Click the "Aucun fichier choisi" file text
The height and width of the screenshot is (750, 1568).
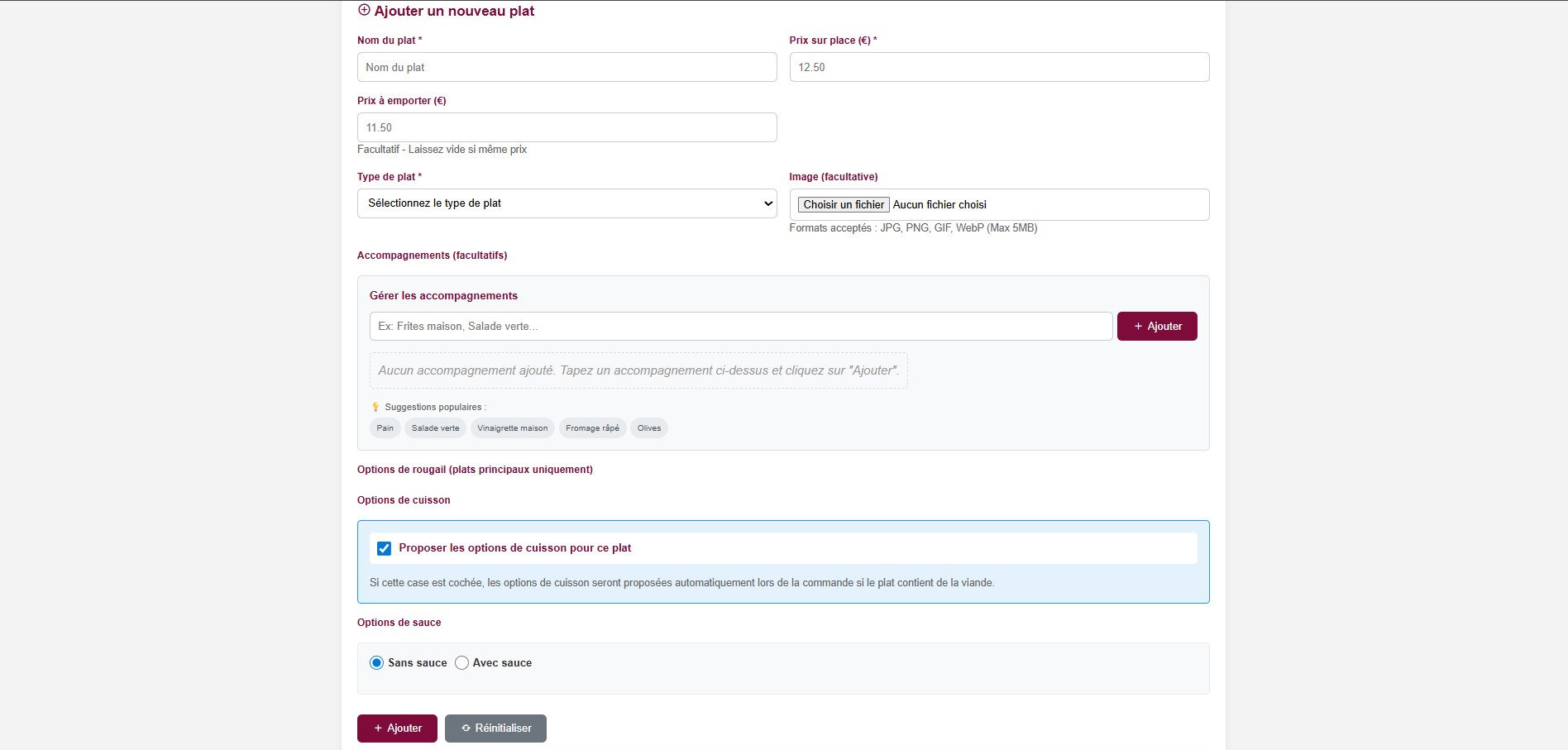tap(939, 205)
